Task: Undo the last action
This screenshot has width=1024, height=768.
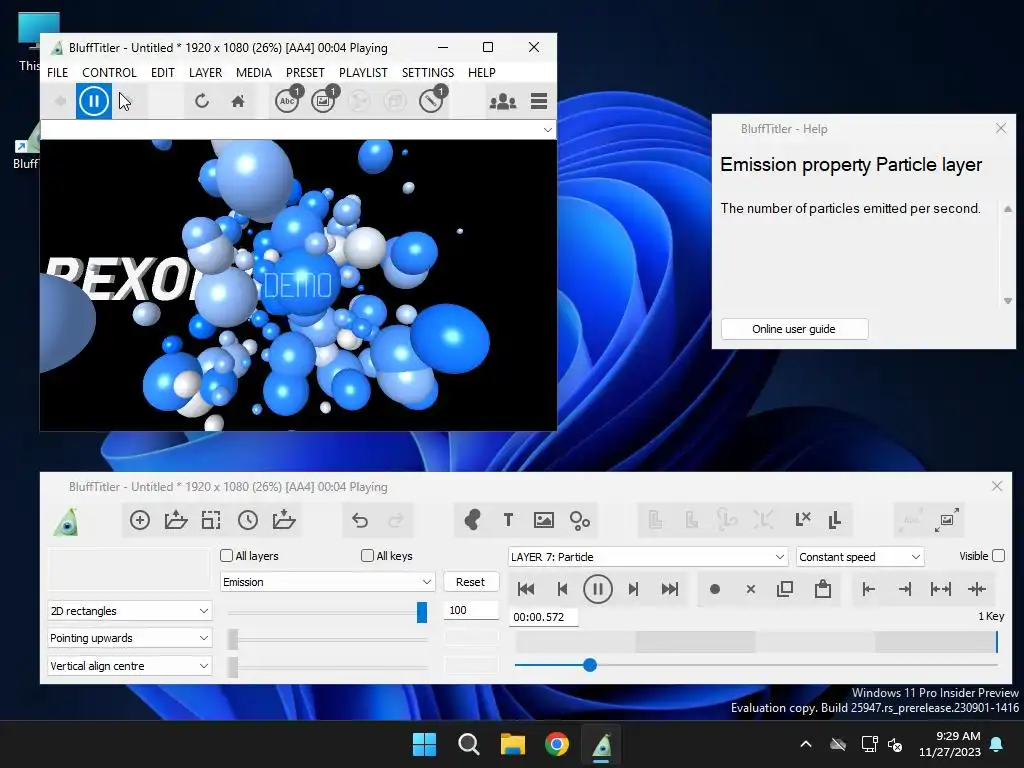Action: point(360,520)
